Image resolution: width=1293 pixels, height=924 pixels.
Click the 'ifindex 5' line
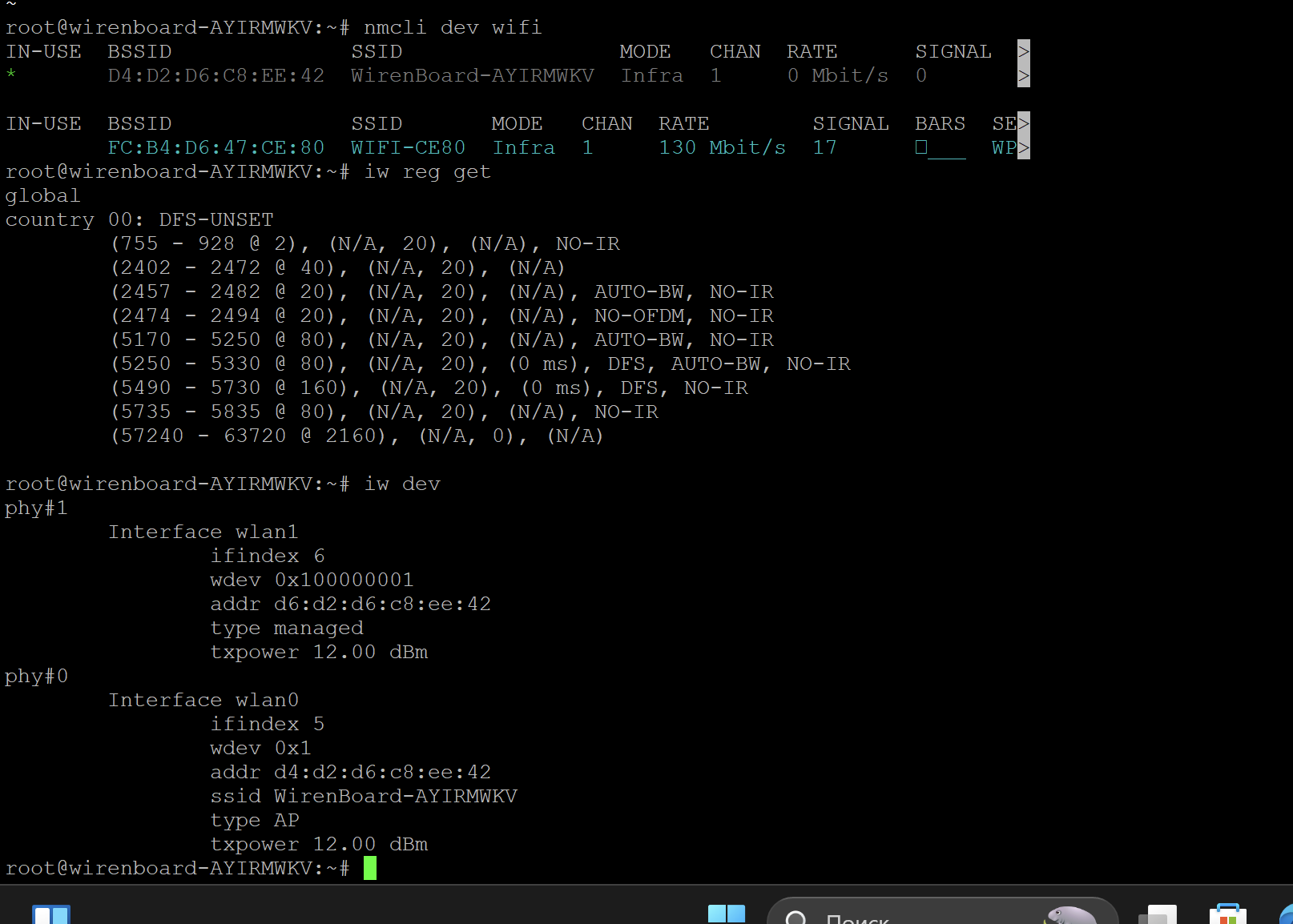coord(268,724)
